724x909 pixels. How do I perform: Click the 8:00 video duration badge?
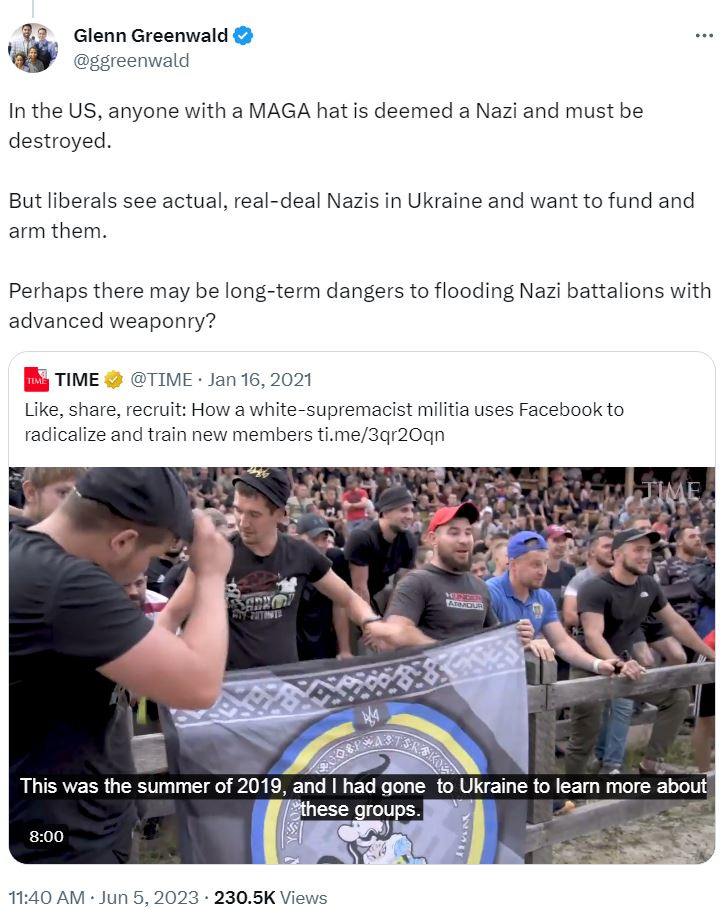[x=46, y=837]
